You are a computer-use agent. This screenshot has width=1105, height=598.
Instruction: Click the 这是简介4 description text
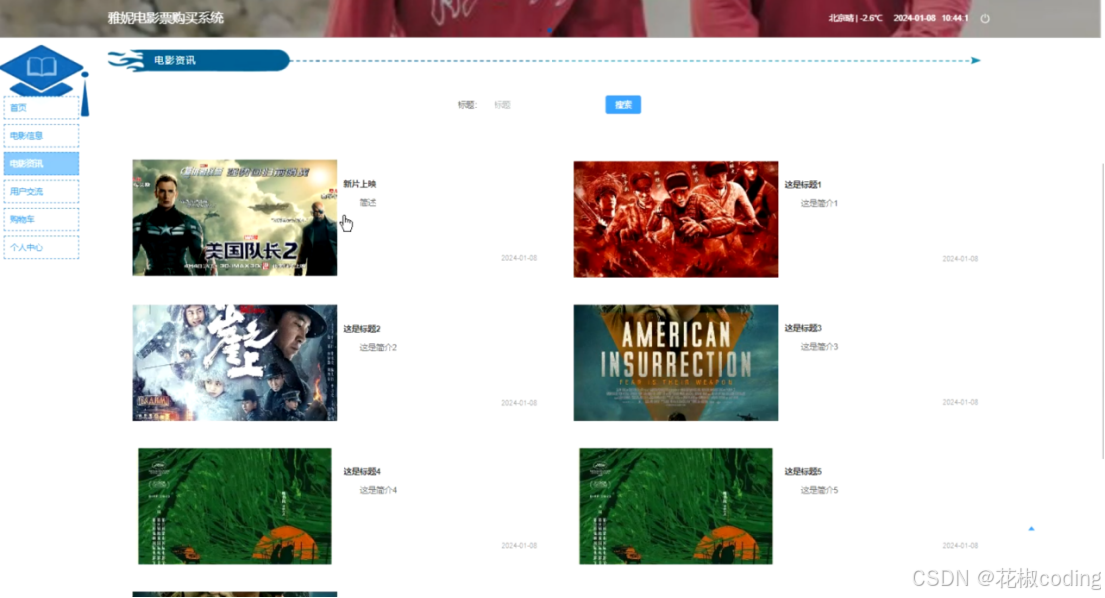coord(378,490)
